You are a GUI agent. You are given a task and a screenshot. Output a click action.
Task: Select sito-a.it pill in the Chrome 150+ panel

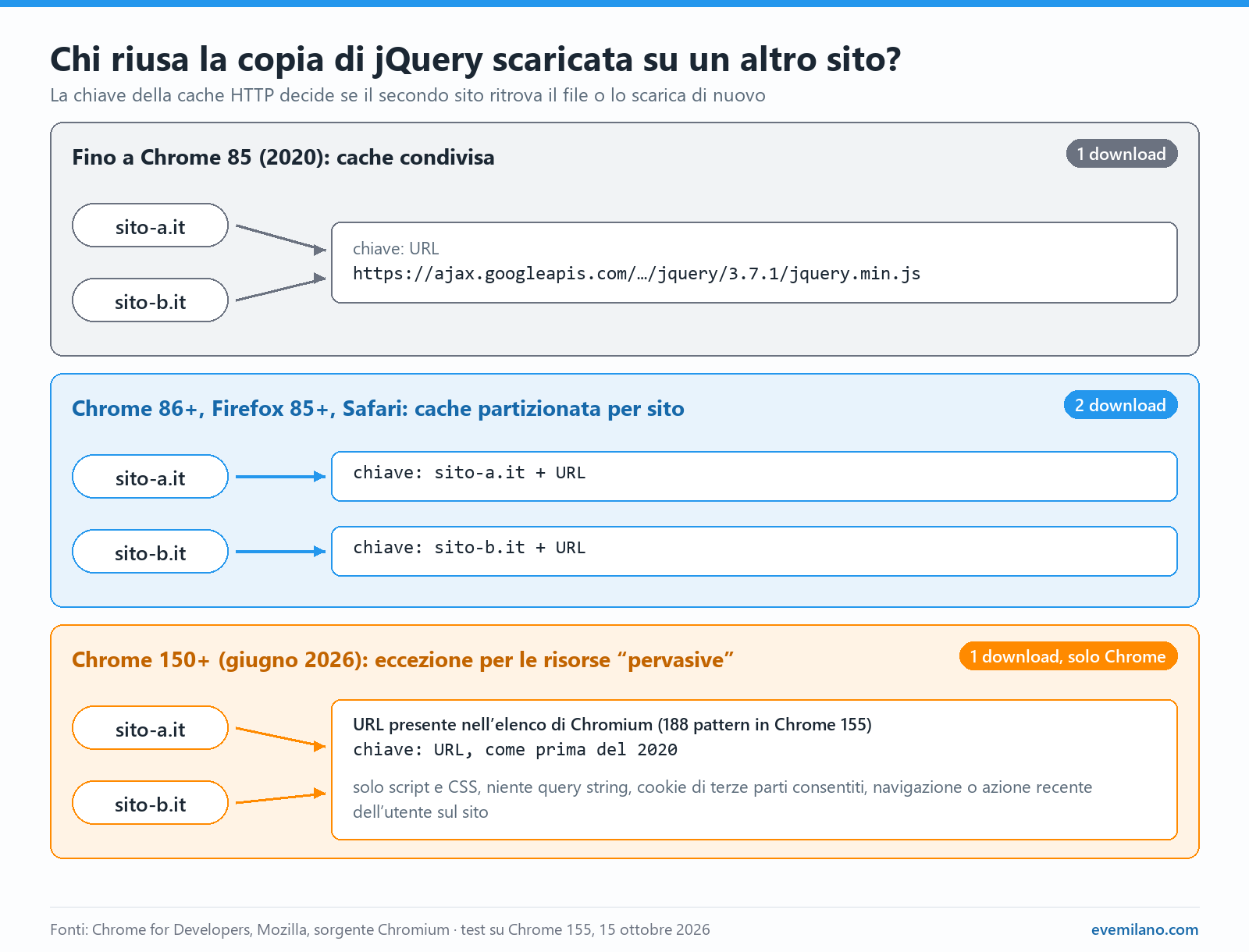150,728
